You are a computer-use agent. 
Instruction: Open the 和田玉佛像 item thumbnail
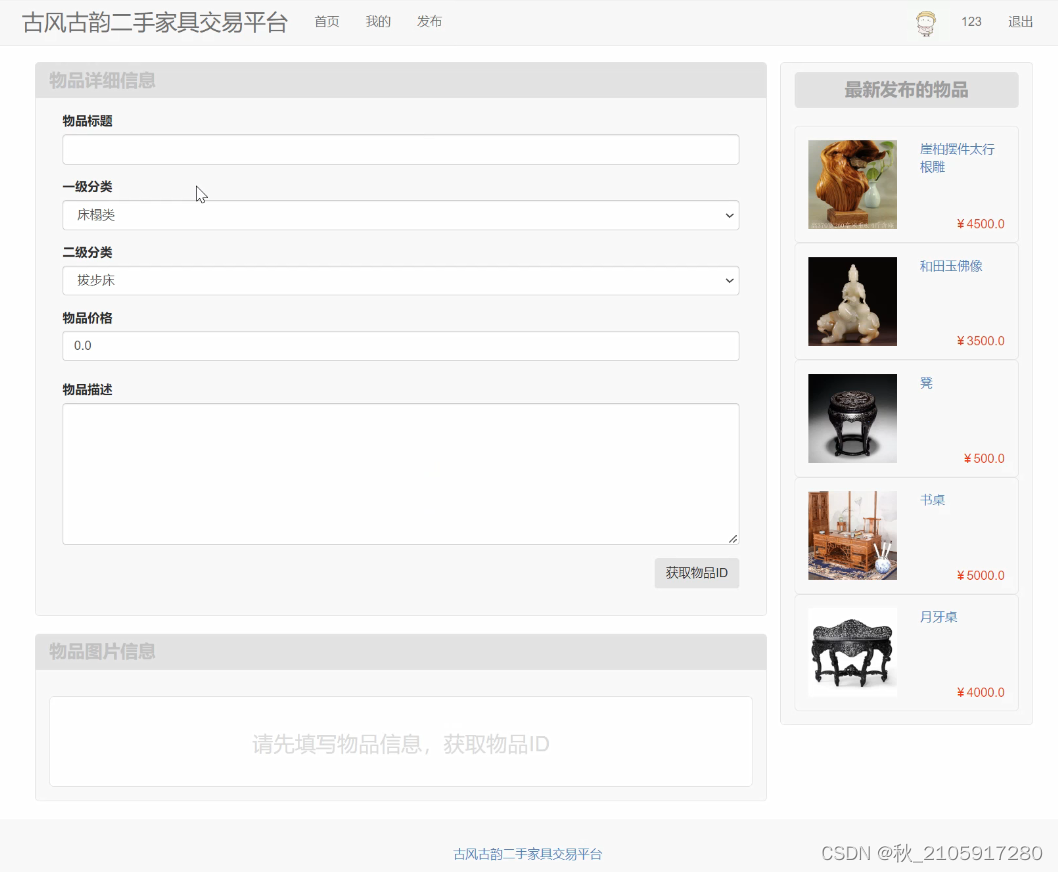(x=852, y=301)
